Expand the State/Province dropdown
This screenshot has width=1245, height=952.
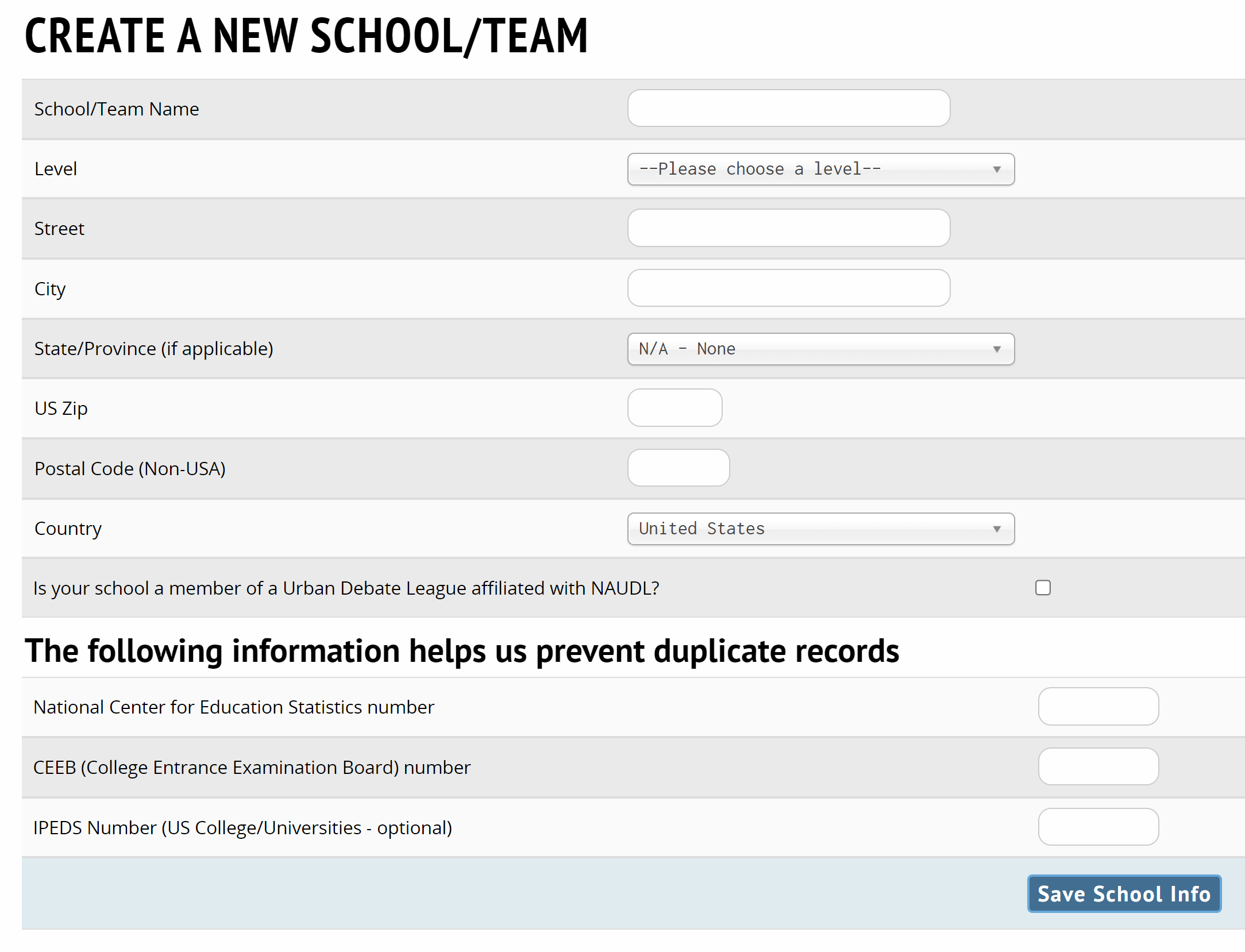(x=820, y=349)
